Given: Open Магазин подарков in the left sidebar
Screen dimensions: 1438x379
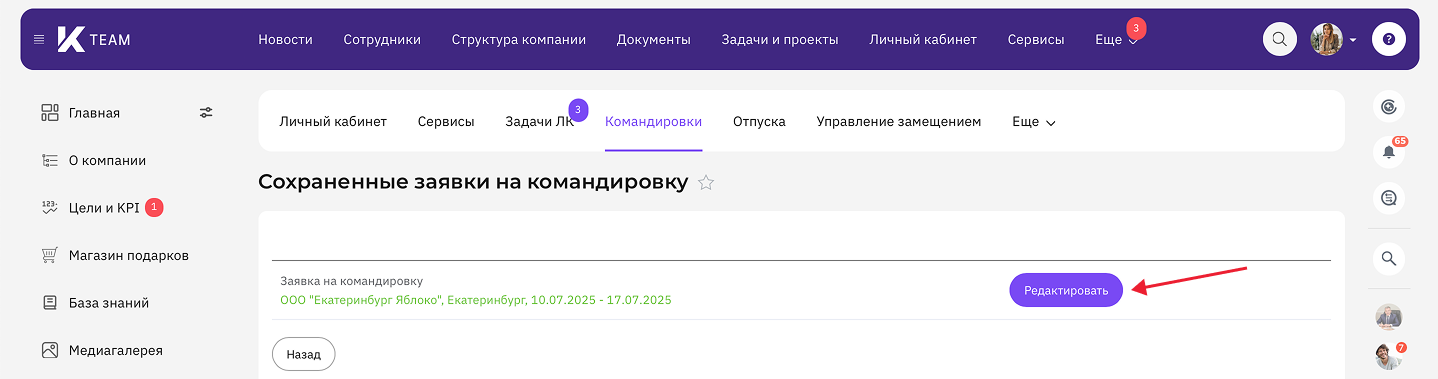Looking at the screenshot, I should [129, 255].
